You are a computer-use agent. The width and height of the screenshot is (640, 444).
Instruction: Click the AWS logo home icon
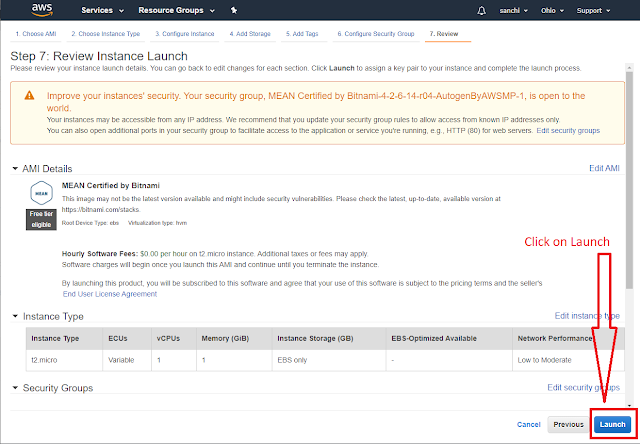(x=42, y=10)
